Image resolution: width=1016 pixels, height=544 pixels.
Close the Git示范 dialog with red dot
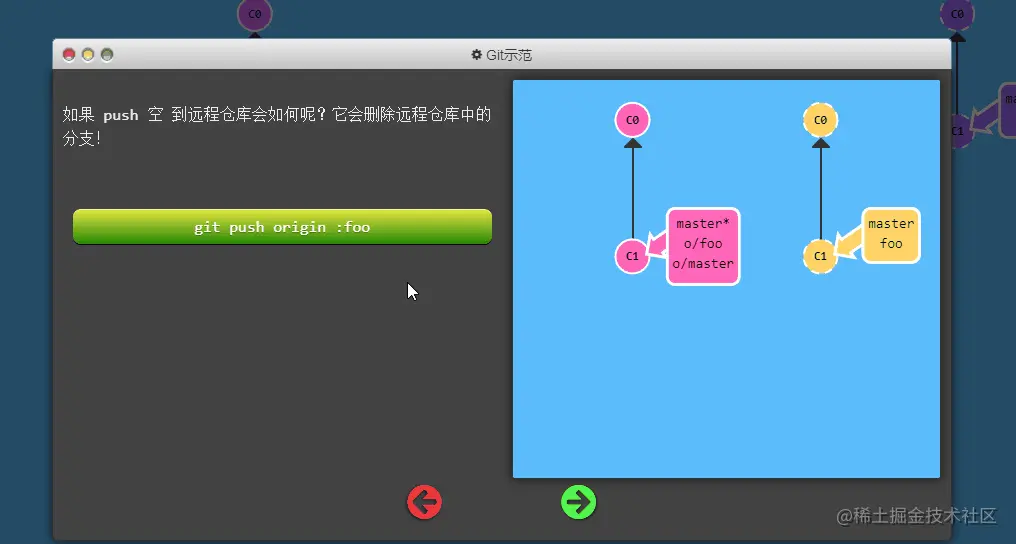tap(69, 55)
